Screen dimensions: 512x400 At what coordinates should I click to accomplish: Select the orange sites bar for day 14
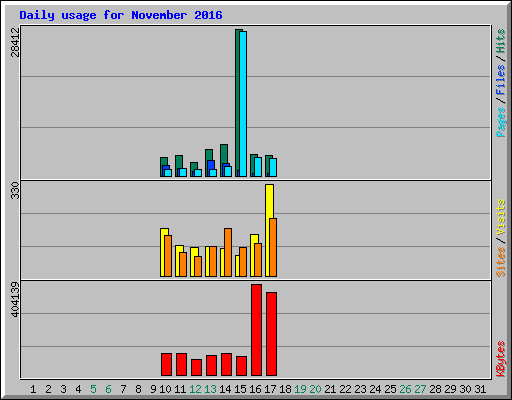228,252
